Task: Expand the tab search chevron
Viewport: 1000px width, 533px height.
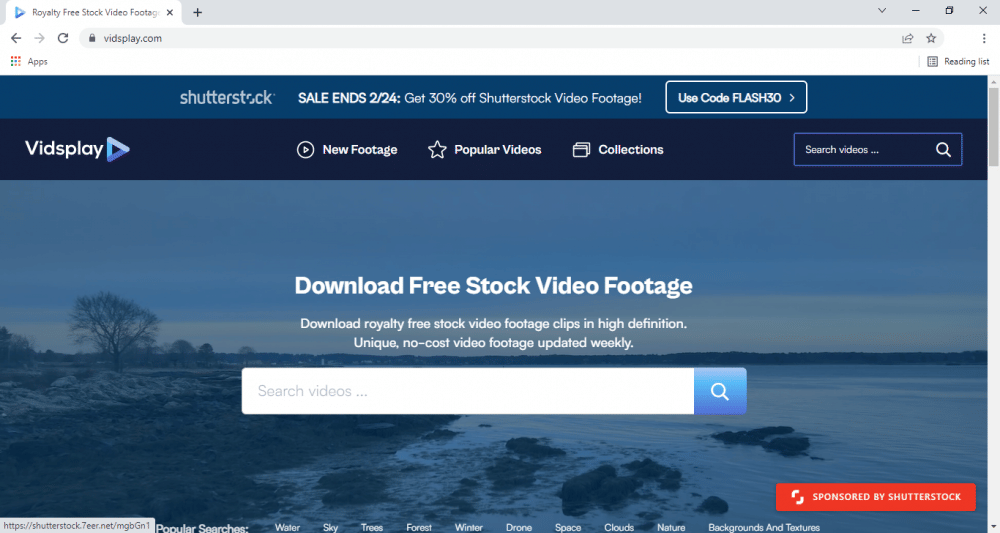Action: (882, 11)
